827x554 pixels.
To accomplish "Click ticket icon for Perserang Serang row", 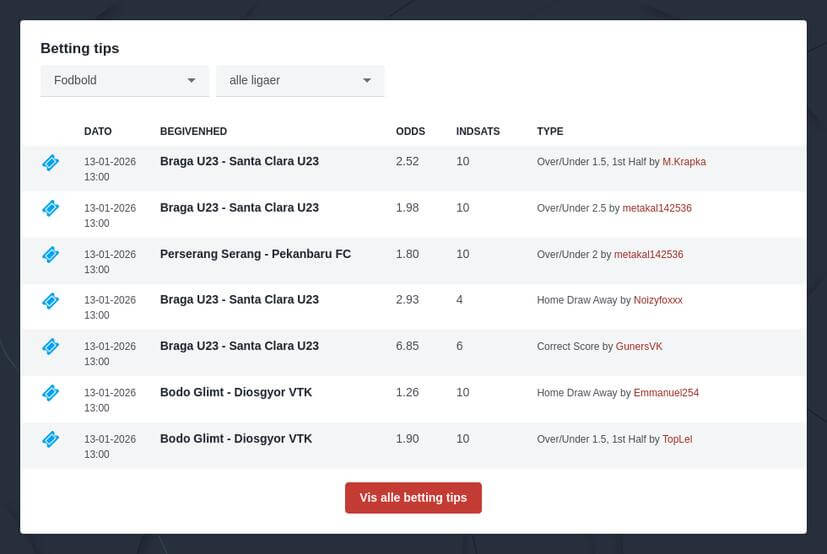I will click(51, 255).
